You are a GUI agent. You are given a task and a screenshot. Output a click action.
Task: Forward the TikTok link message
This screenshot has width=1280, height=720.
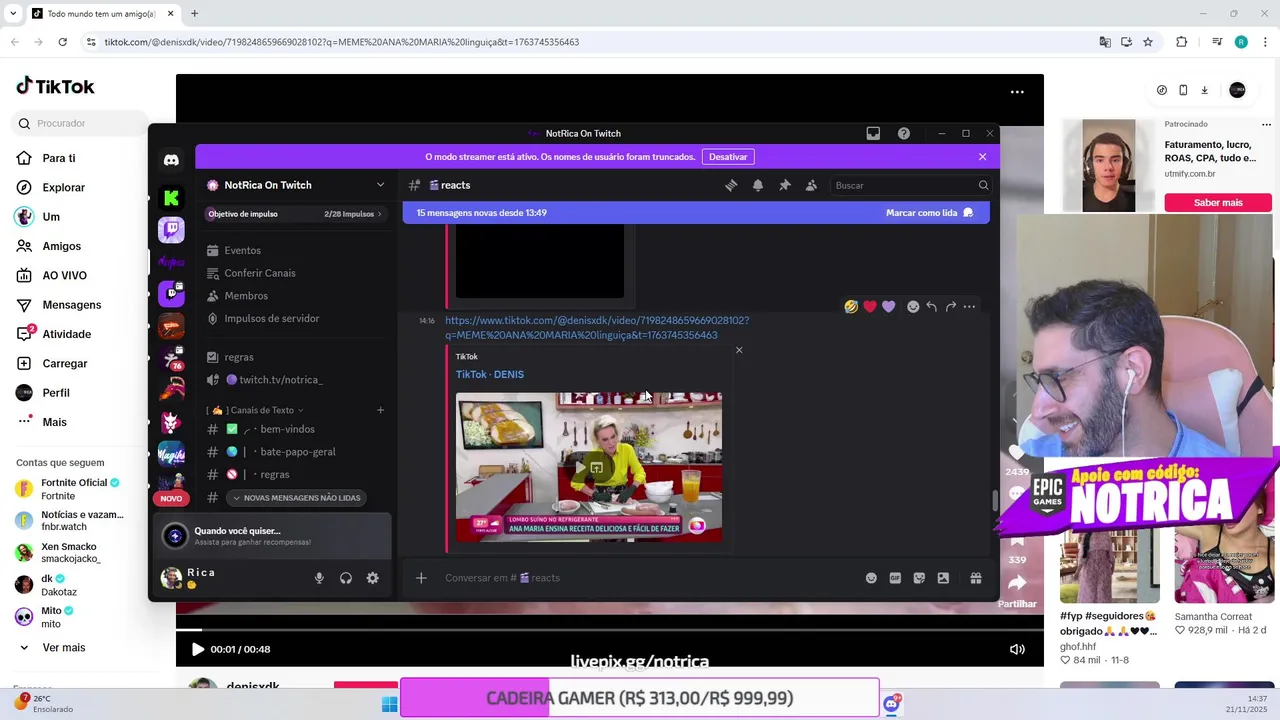(950, 307)
